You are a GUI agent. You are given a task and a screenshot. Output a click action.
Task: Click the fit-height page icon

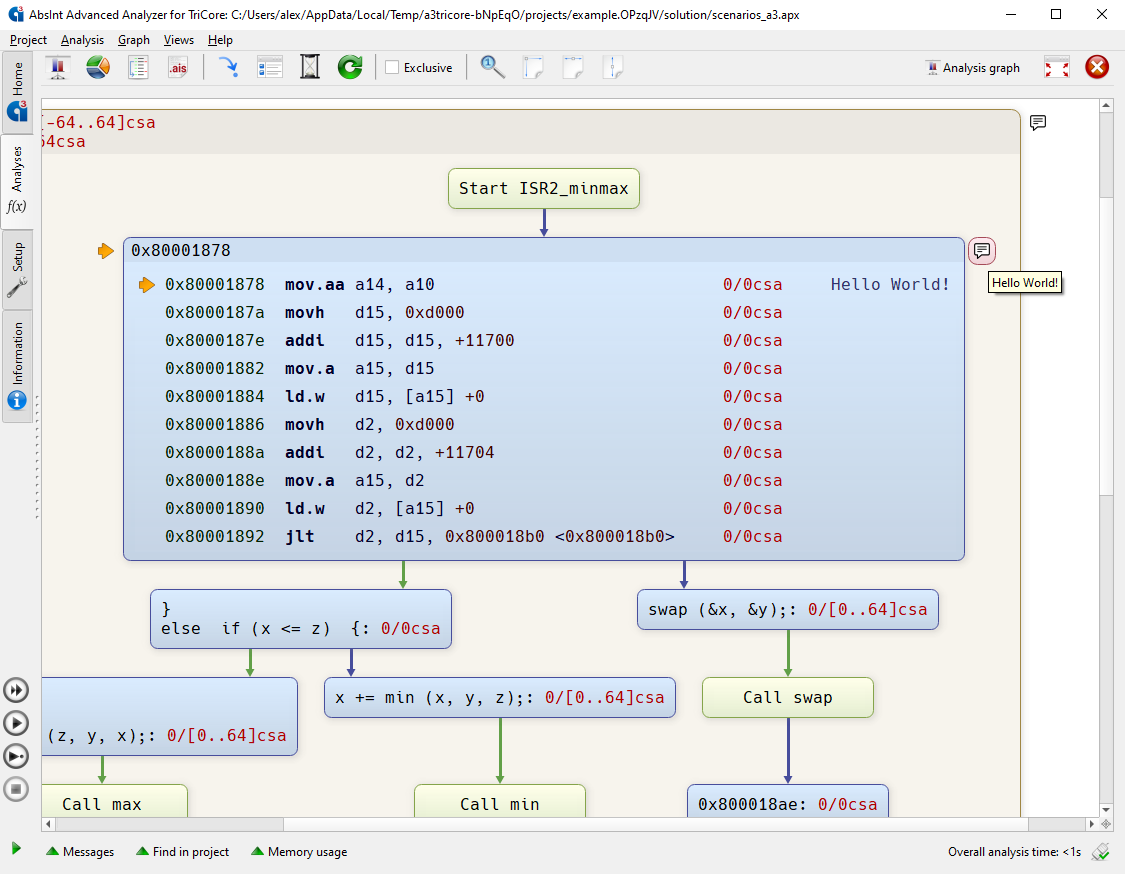point(613,67)
